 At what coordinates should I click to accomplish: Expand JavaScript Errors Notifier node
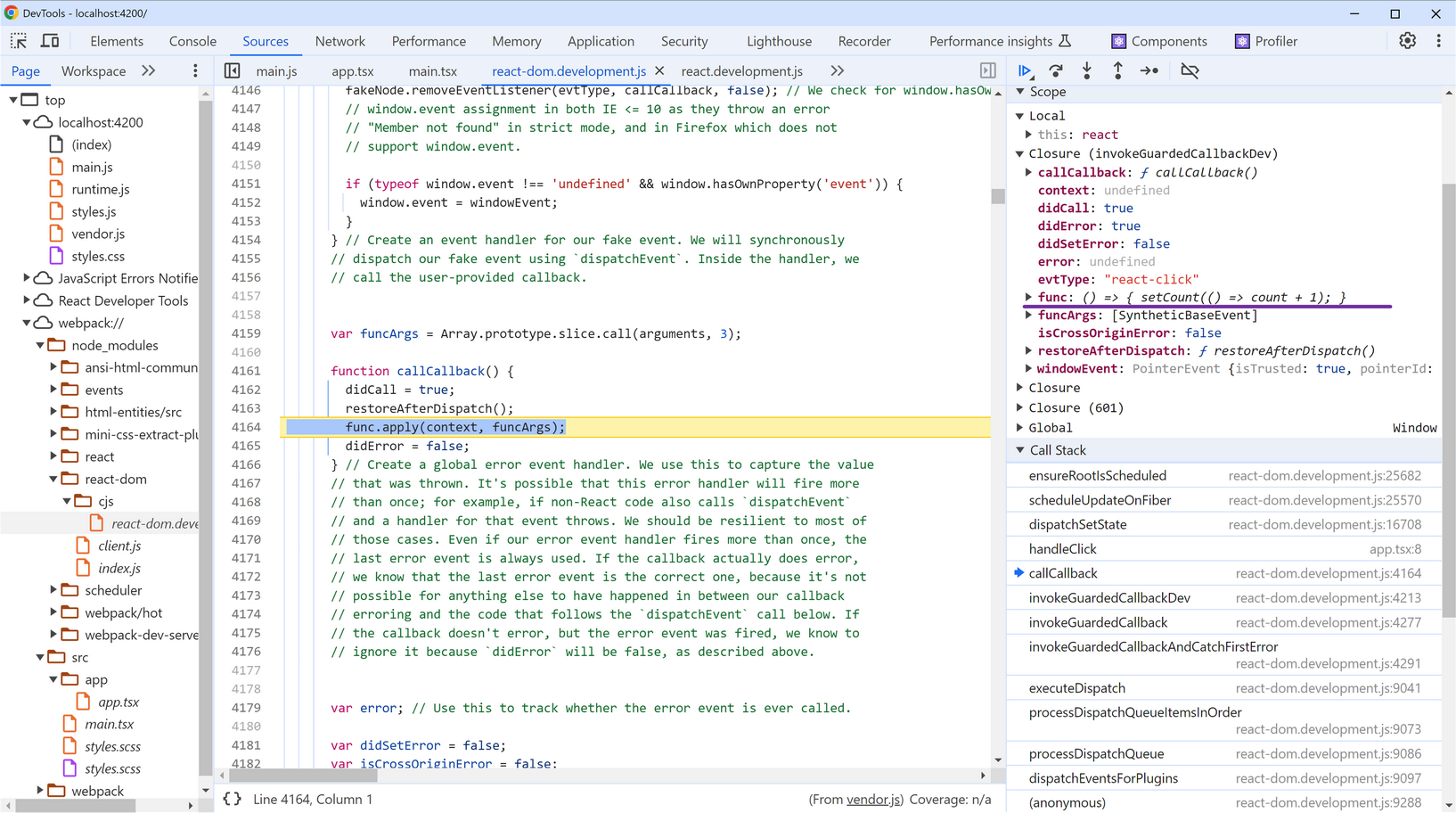tap(27, 278)
